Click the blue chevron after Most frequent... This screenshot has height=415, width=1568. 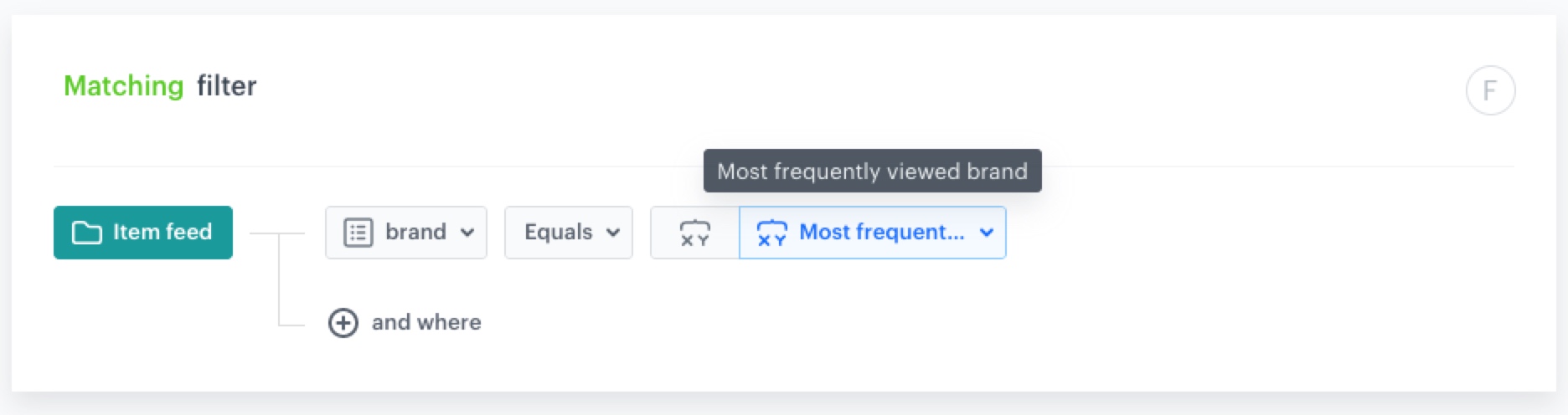coord(987,233)
